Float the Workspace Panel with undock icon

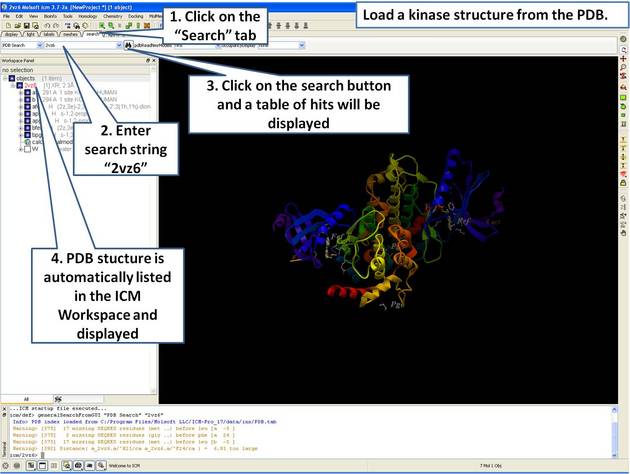coord(148,61)
